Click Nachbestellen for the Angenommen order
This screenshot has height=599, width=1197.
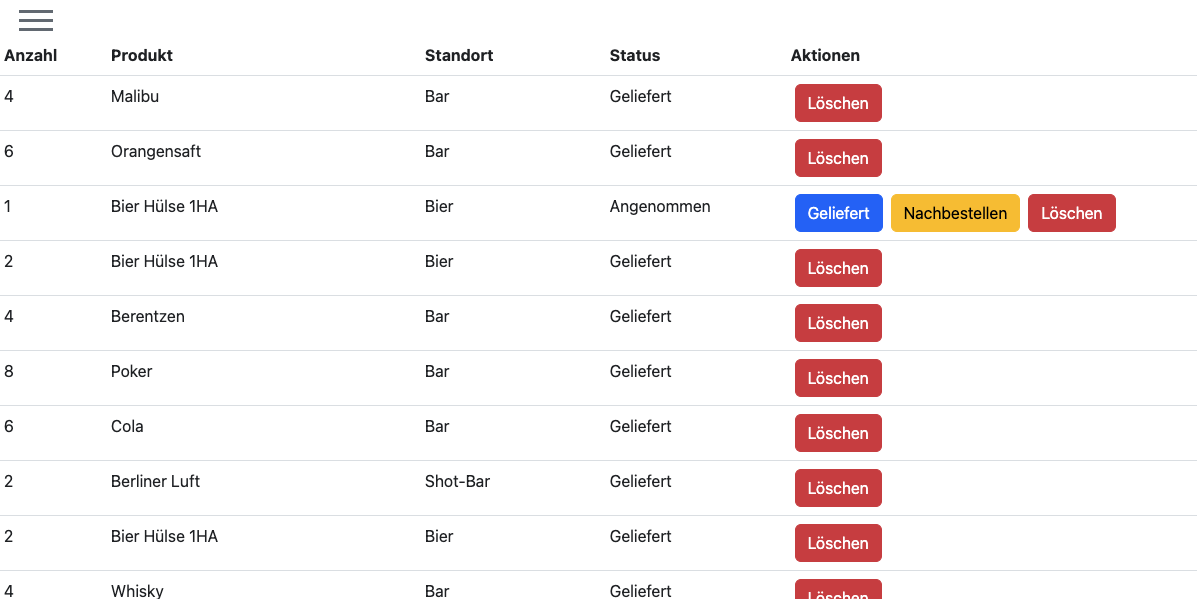coord(955,213)
